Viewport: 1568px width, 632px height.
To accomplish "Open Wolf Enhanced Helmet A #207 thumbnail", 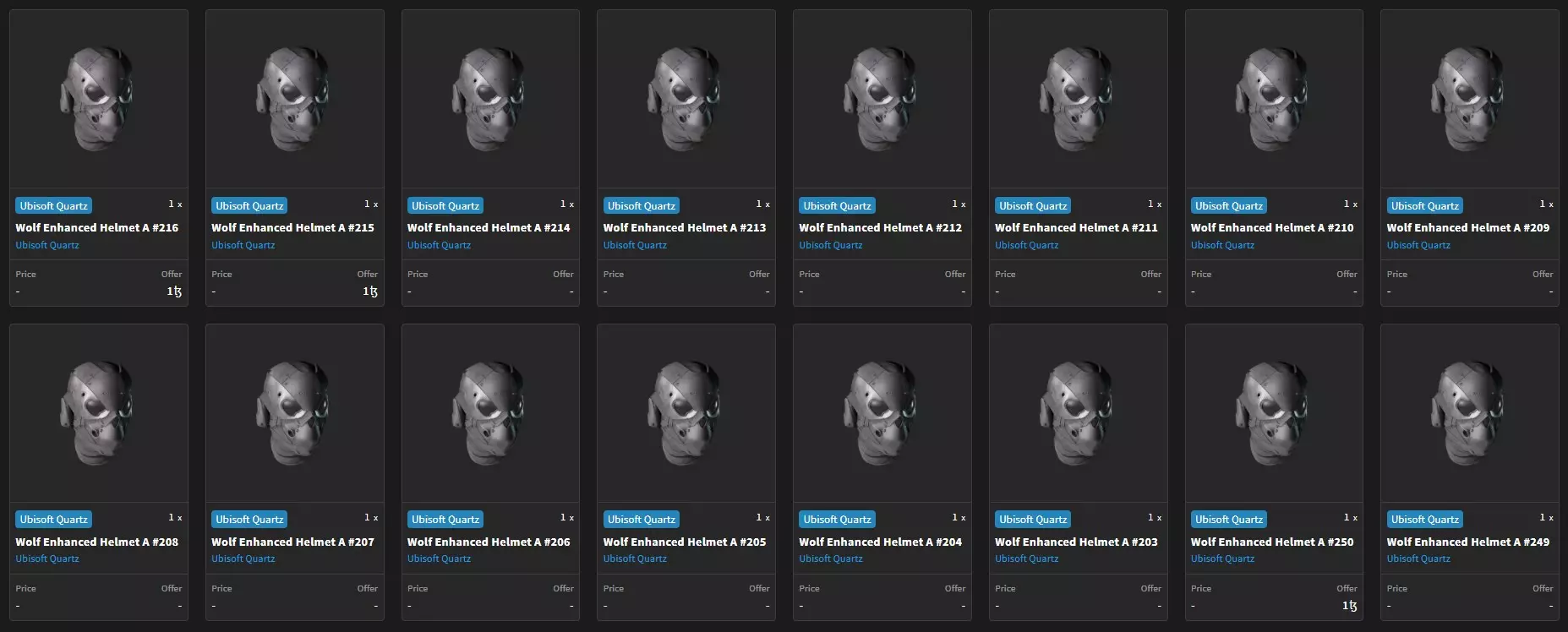I will 294,413.
